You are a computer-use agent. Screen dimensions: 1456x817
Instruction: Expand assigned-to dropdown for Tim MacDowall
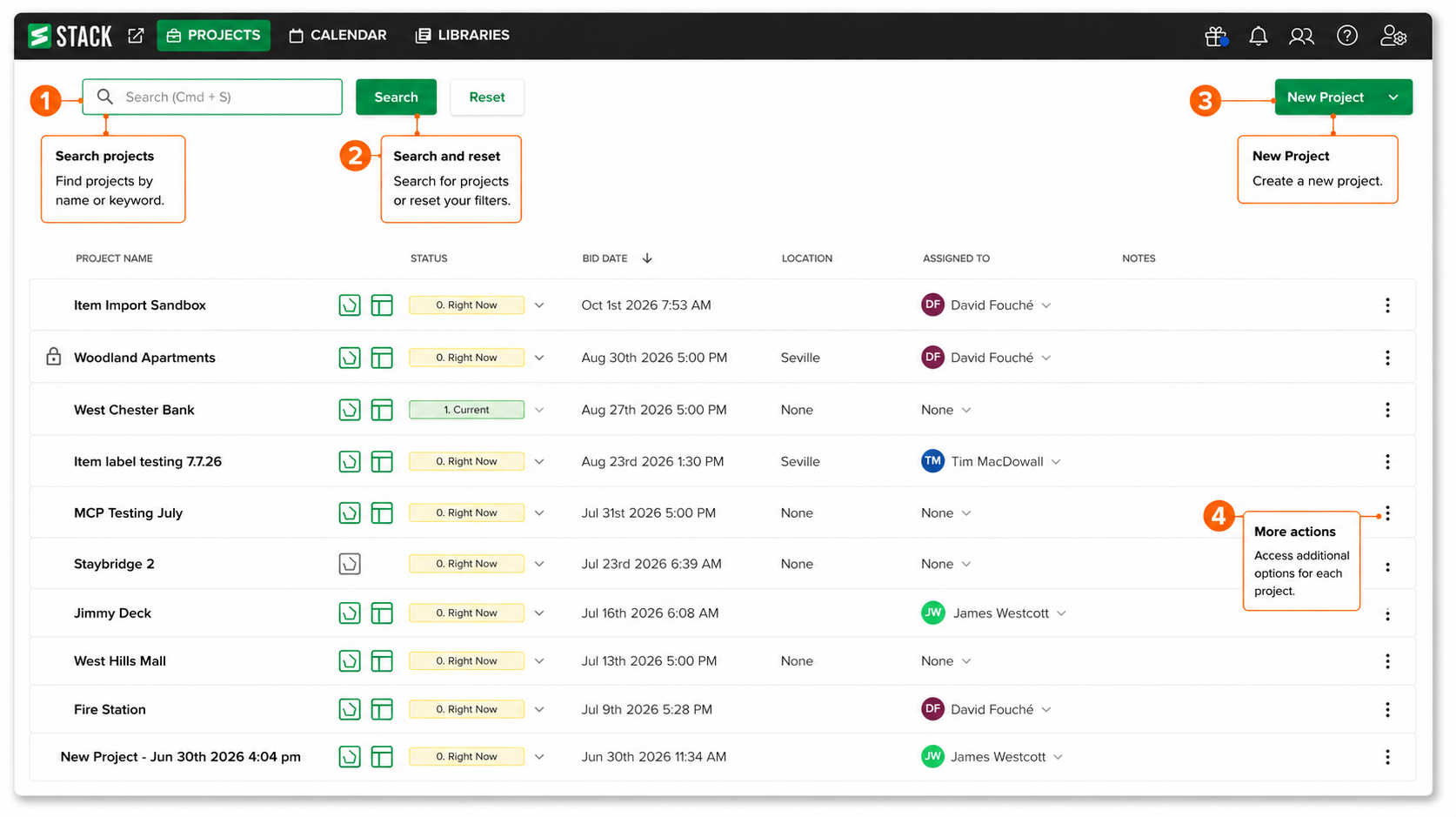coord(1056,462)
